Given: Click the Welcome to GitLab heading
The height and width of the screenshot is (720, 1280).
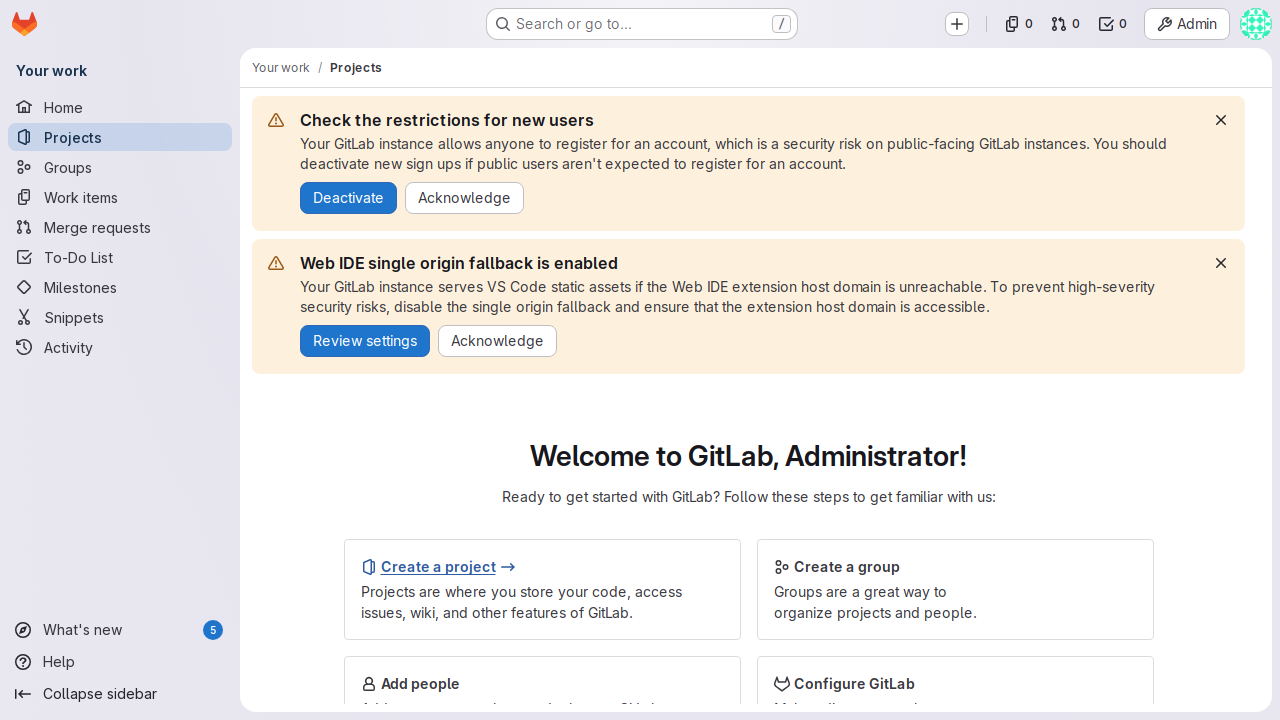Looking at the screenshot, I should (x=748, y=456).
